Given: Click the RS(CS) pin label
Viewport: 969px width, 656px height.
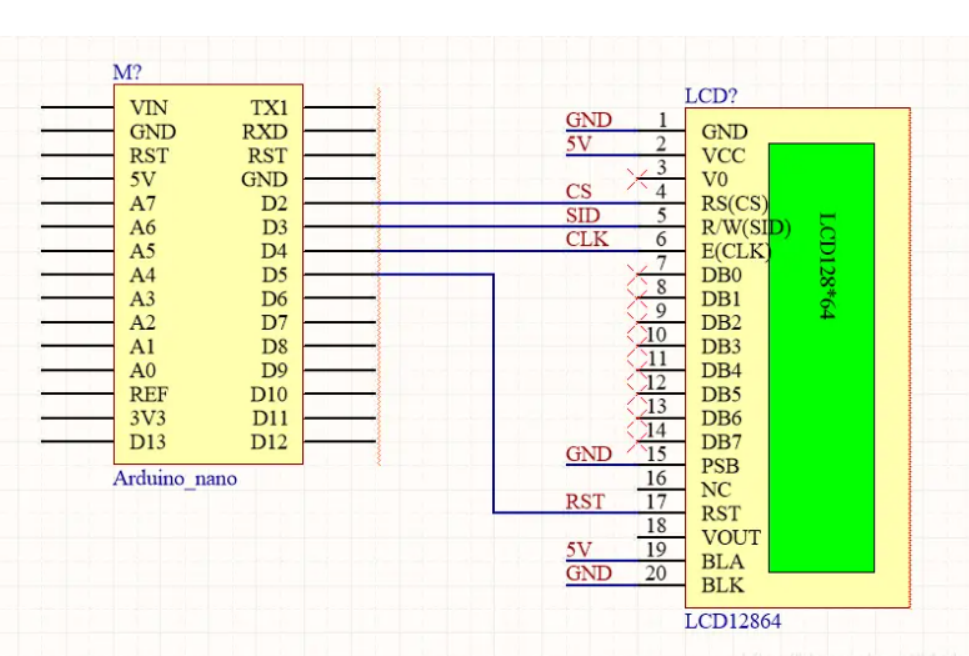Looking at the screenshot, I should point(735,204).
